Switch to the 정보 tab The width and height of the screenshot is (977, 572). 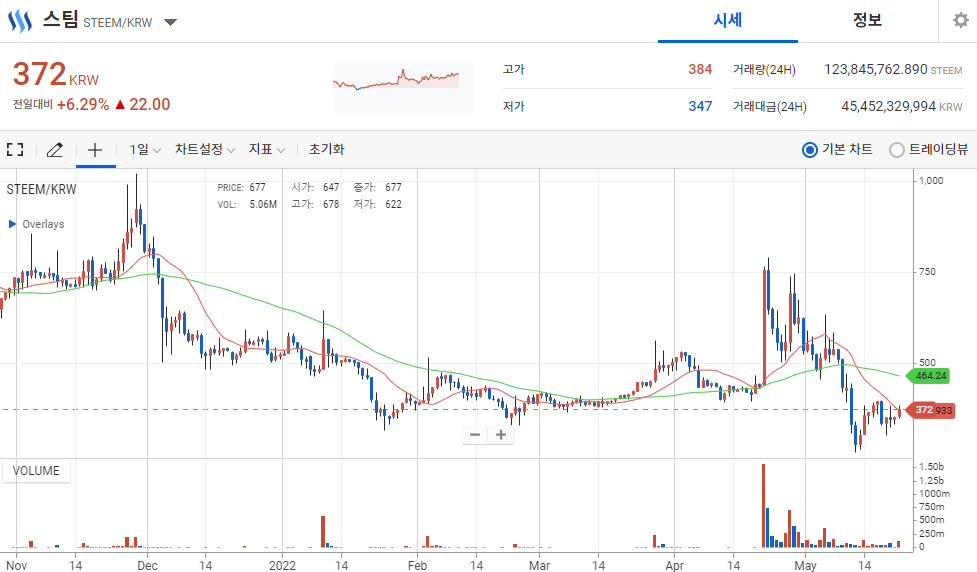(x=867, y=21)
